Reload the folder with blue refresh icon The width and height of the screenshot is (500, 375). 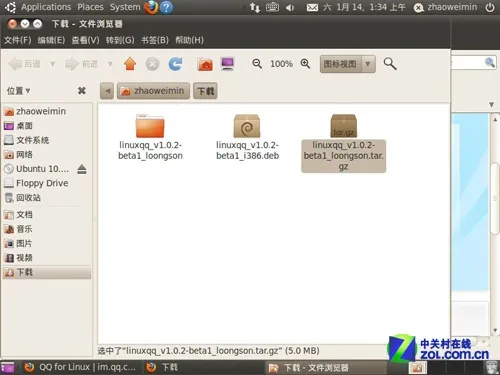pyautogui.click(x=175, y=64)
